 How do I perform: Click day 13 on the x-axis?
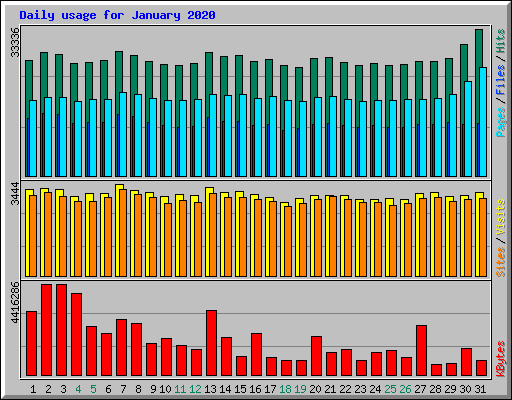[210, 389]
